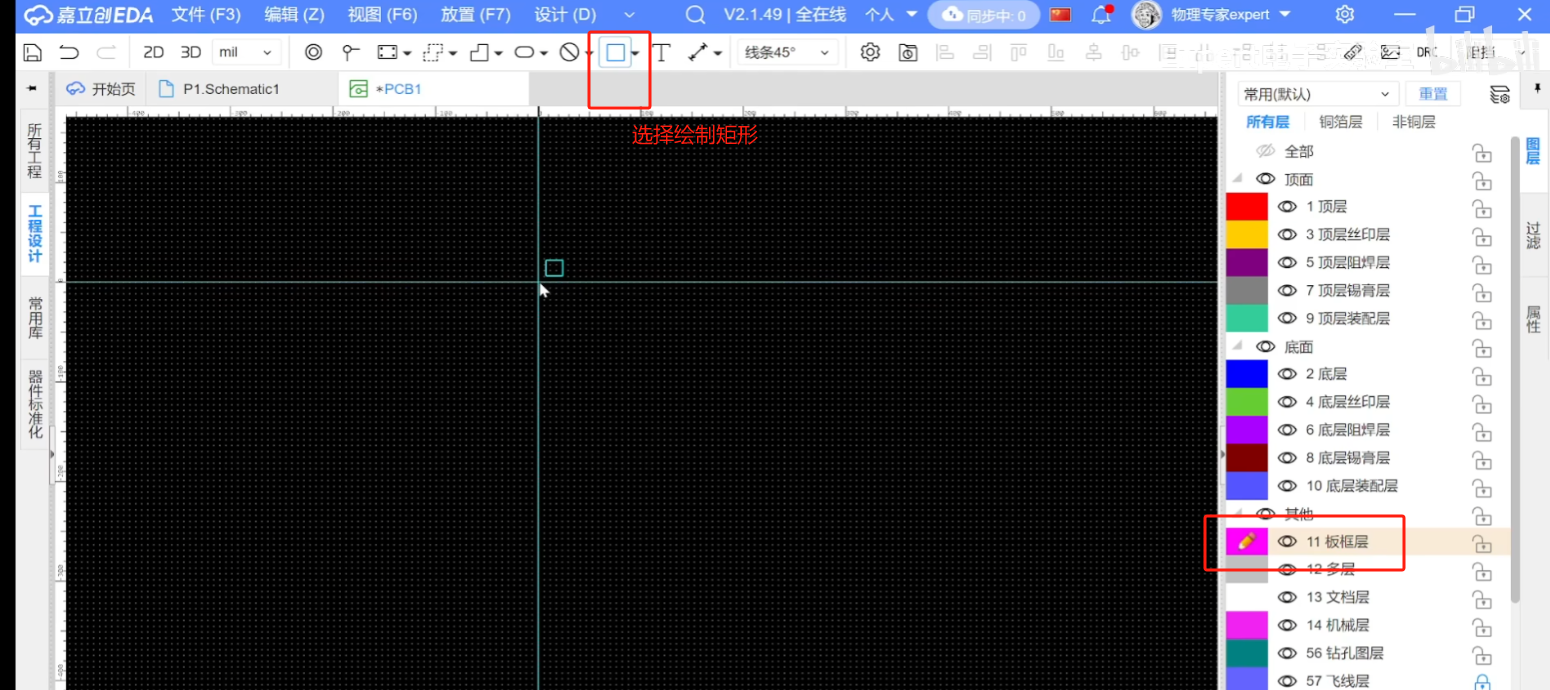This screenshot has width=1550, height=690.
Task: Select the dashed region tool
Action: [x=433, y=52]
